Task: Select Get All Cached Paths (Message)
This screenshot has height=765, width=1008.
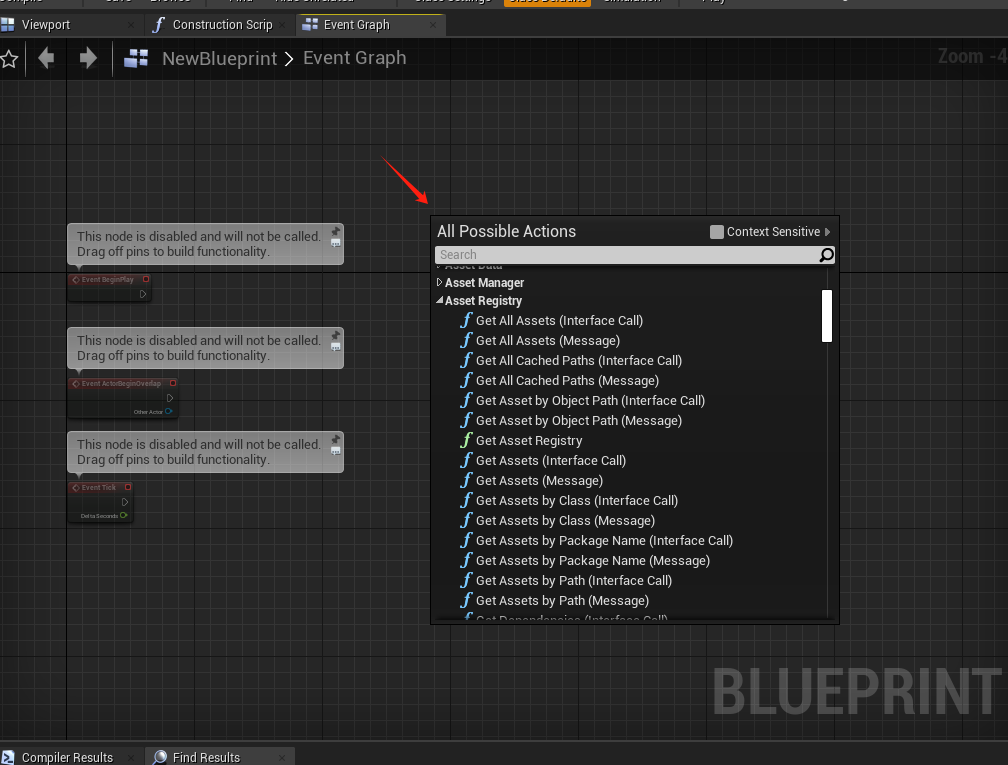Action: pos(567,381)
